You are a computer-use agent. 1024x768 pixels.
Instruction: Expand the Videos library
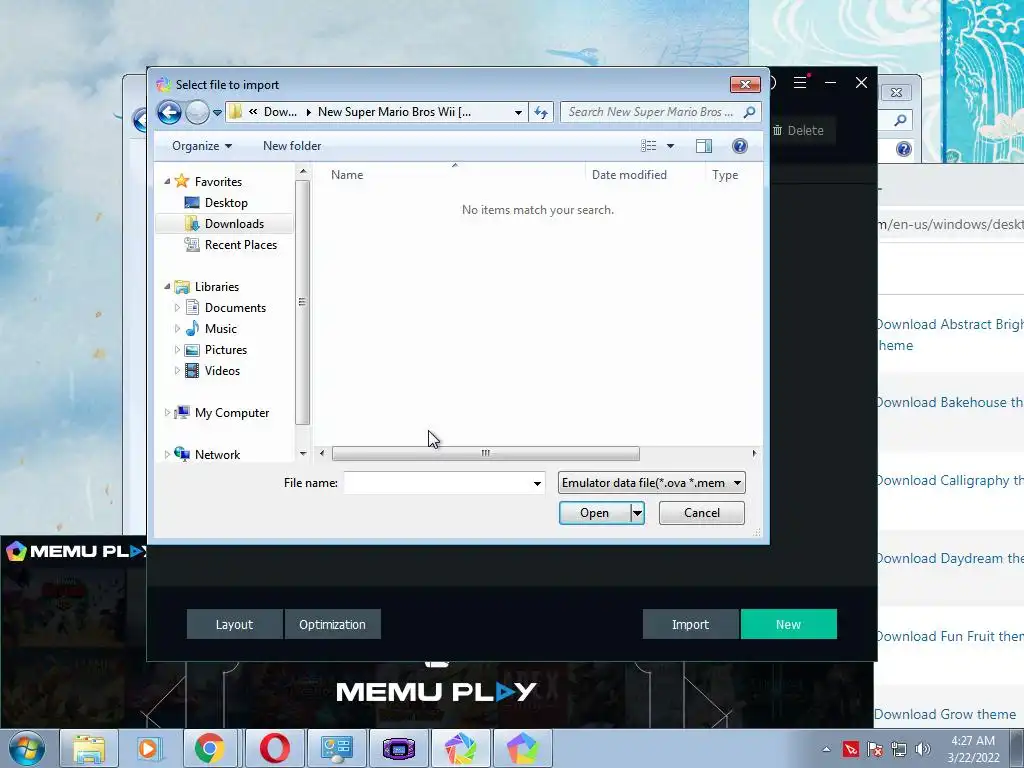tap(177, 370)
